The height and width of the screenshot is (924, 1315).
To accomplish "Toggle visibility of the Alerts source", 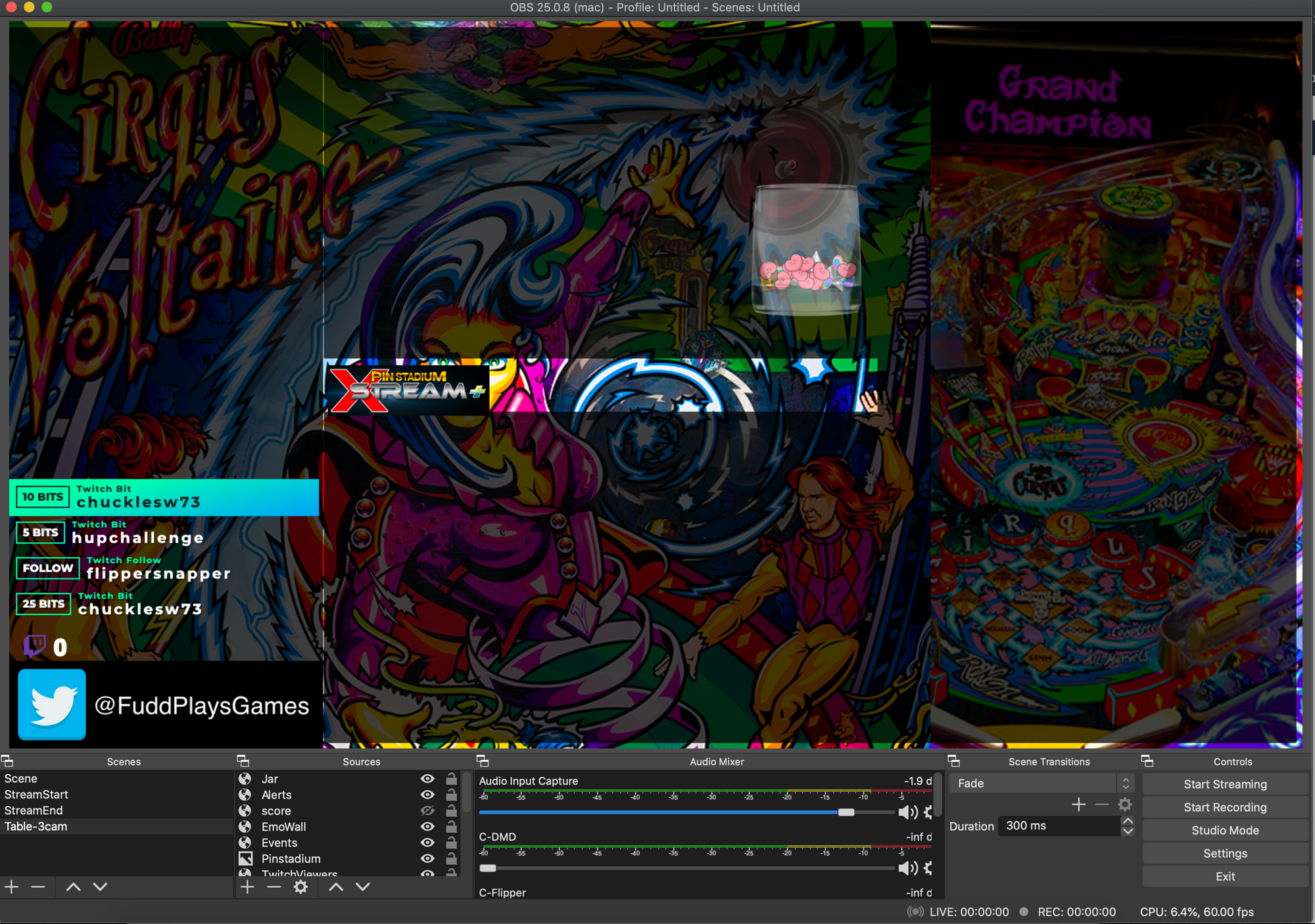I will coord(427,795).
